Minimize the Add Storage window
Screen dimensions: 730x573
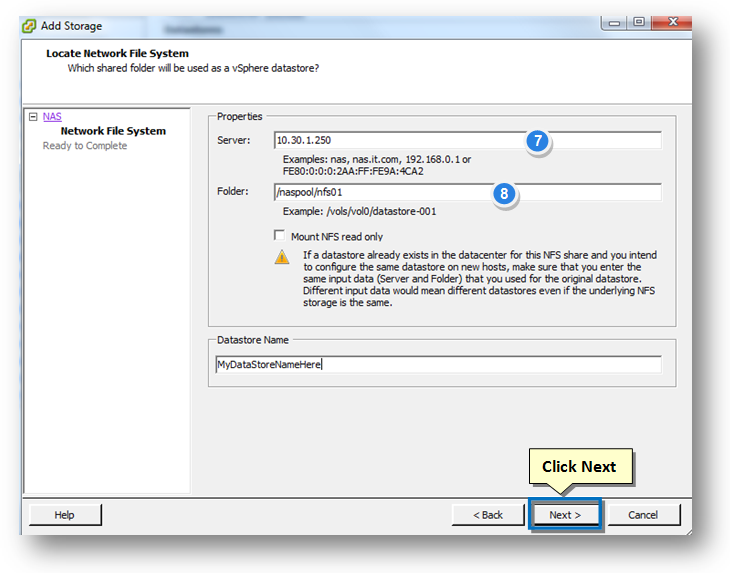(x=614, y=22)
